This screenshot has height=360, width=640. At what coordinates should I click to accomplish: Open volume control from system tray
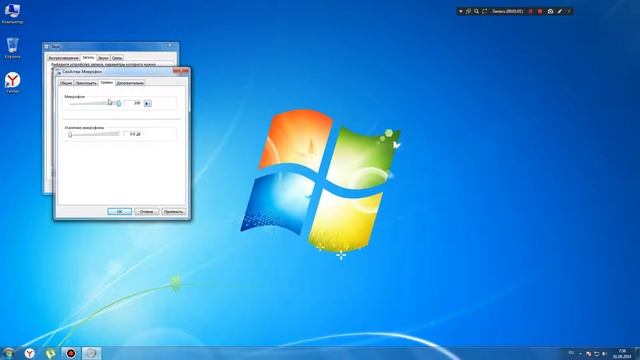tap(604, 354)
